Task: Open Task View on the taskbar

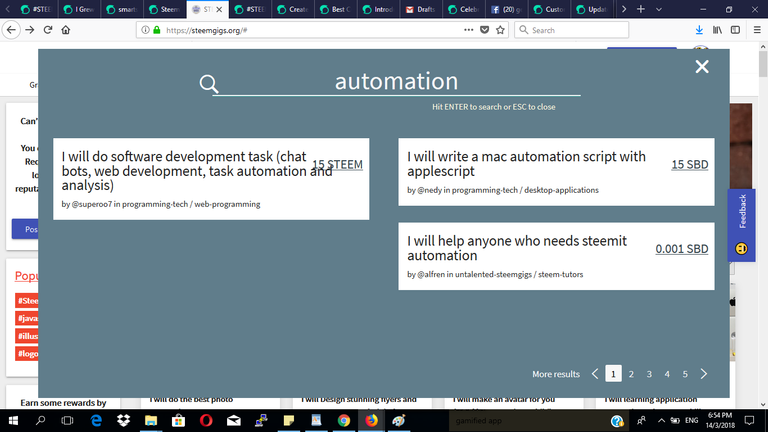Action: click(x=67, y=420)
